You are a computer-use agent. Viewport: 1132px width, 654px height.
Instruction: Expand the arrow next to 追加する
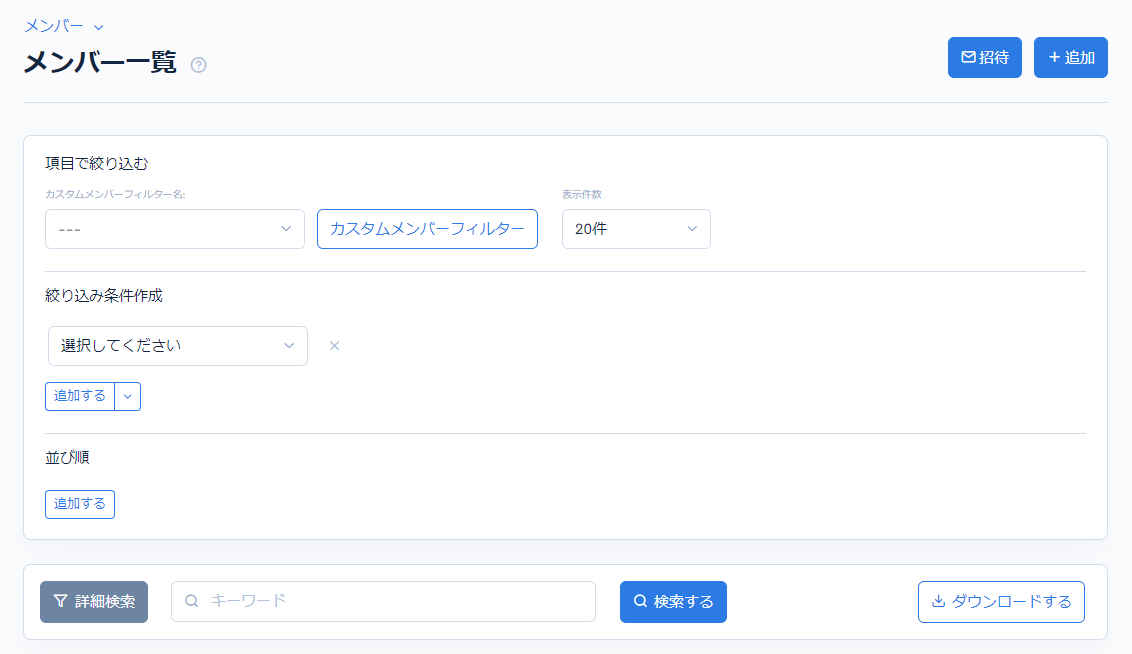coord(128,396)
